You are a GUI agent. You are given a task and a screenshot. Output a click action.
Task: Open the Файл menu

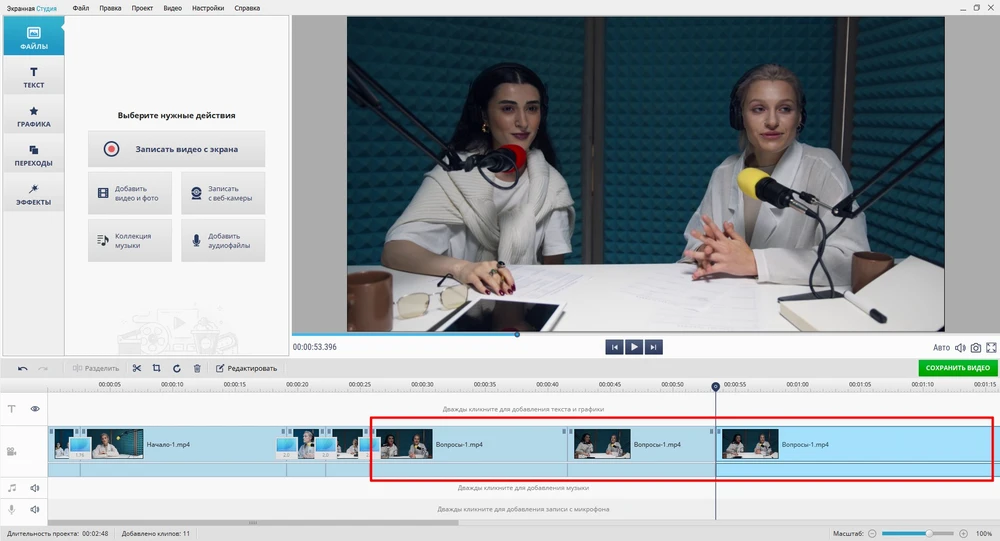tap(81, 8)
